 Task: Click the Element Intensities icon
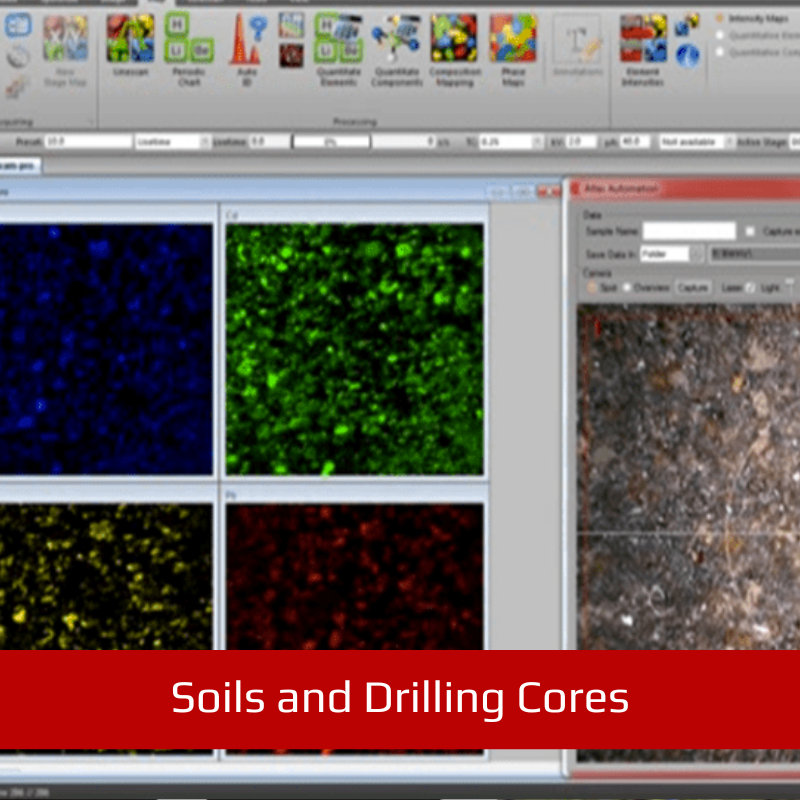point(643,45)
